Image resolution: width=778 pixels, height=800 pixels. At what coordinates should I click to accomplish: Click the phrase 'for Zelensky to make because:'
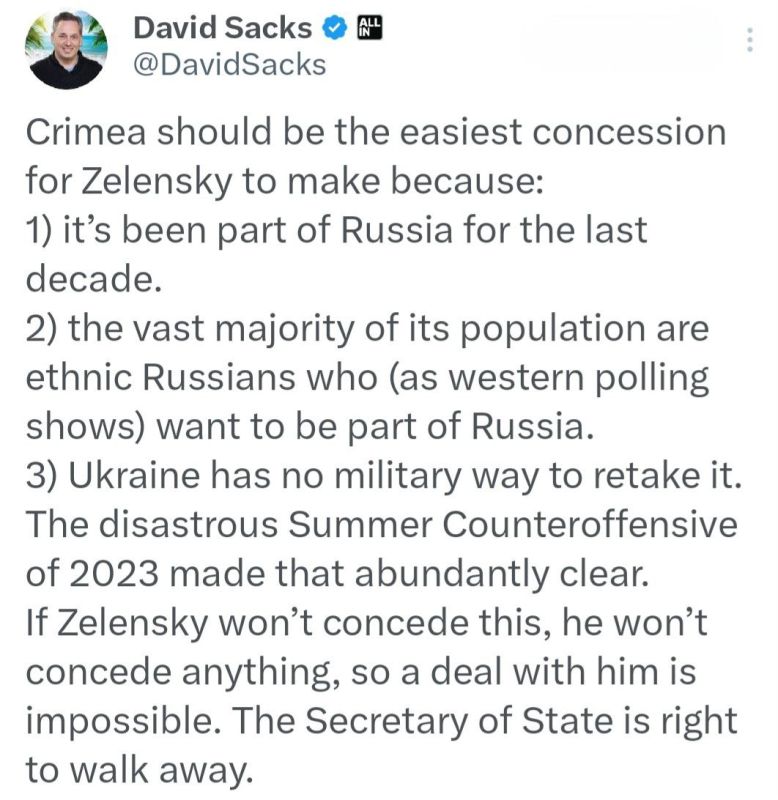(x=285, y=182)
